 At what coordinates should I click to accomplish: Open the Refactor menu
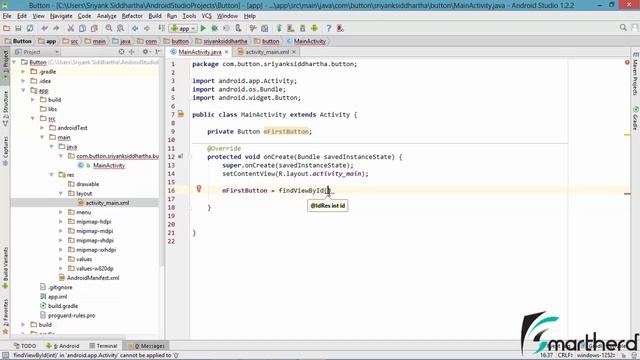click(x=132, y=16)
